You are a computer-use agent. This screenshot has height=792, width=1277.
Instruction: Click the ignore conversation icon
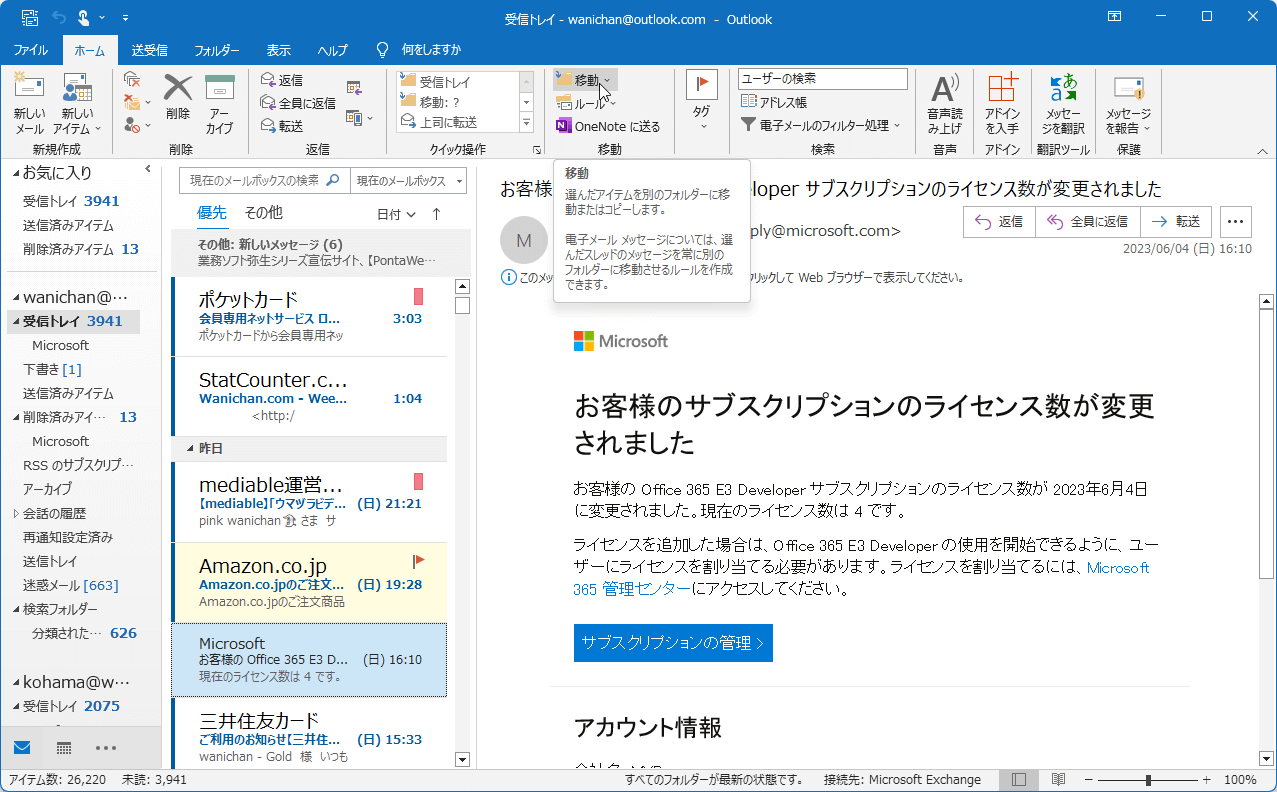click(x=132, y=80)
